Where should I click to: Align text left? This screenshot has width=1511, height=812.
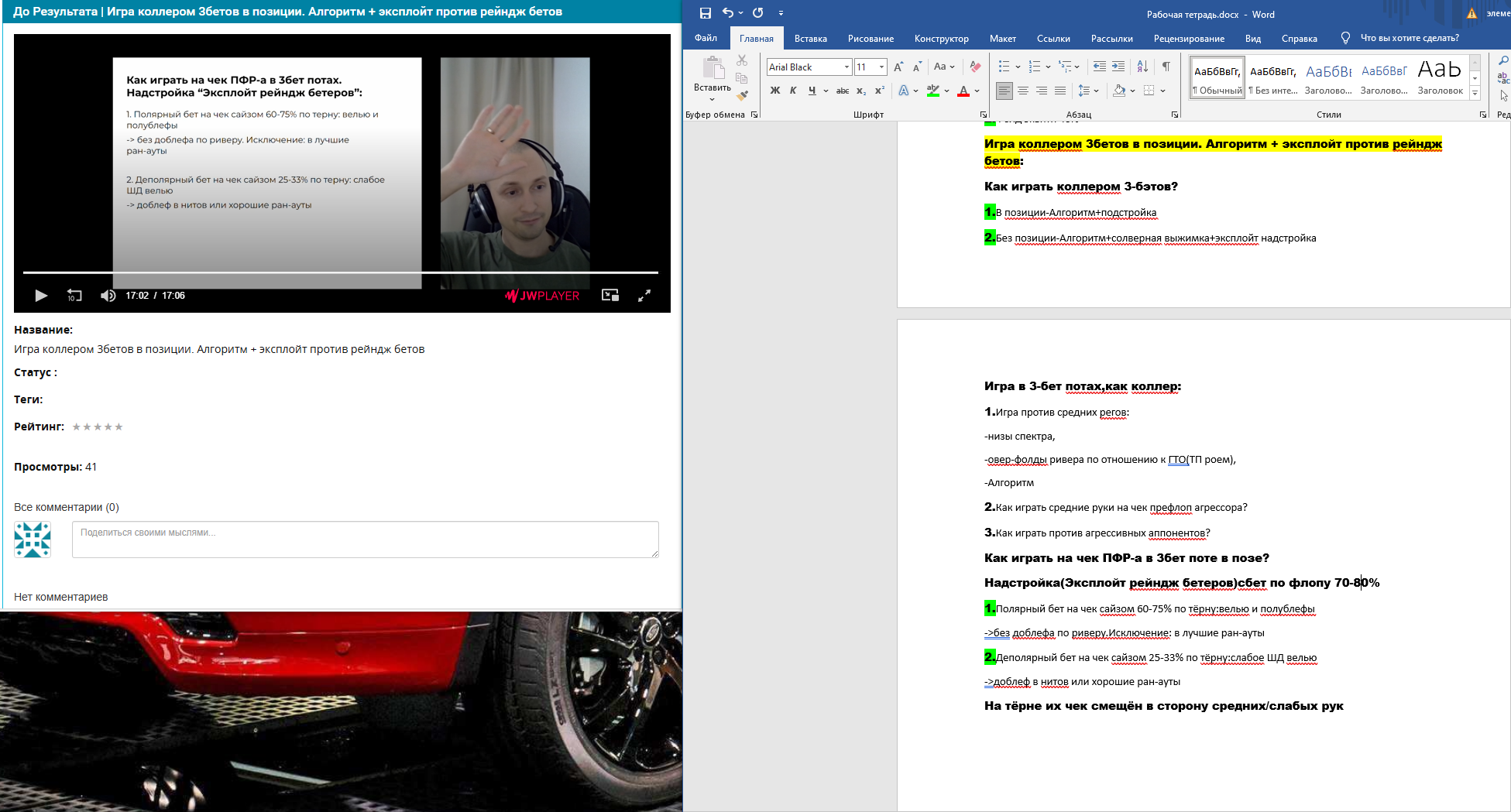pyautogui.click(x=1004, y=91)
